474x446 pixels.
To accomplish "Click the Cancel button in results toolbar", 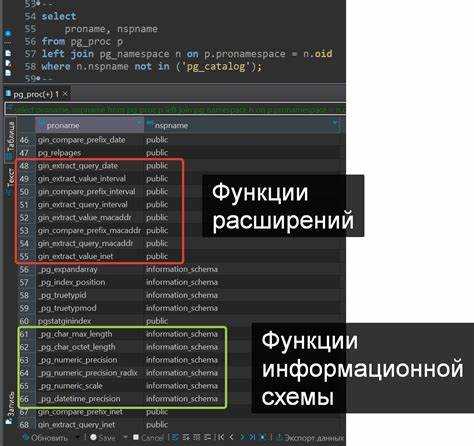I will pos(148,437).
